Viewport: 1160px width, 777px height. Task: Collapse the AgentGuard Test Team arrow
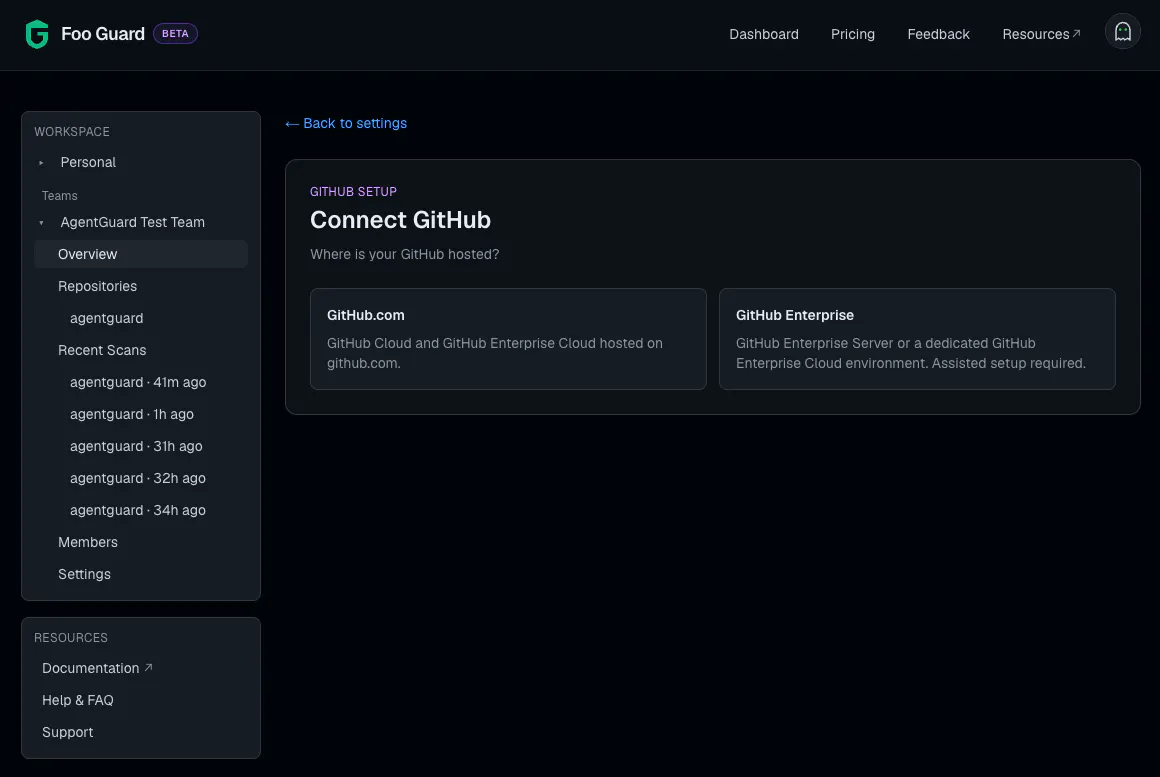coord(41,222)
